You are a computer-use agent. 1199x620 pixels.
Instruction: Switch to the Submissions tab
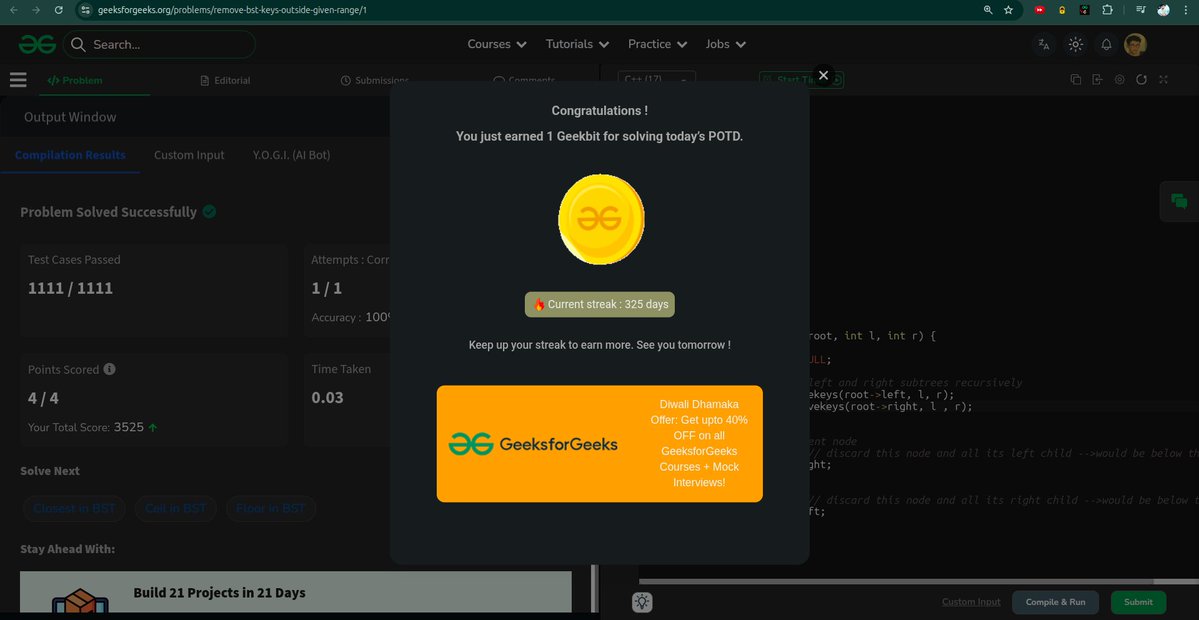point(375,80)
